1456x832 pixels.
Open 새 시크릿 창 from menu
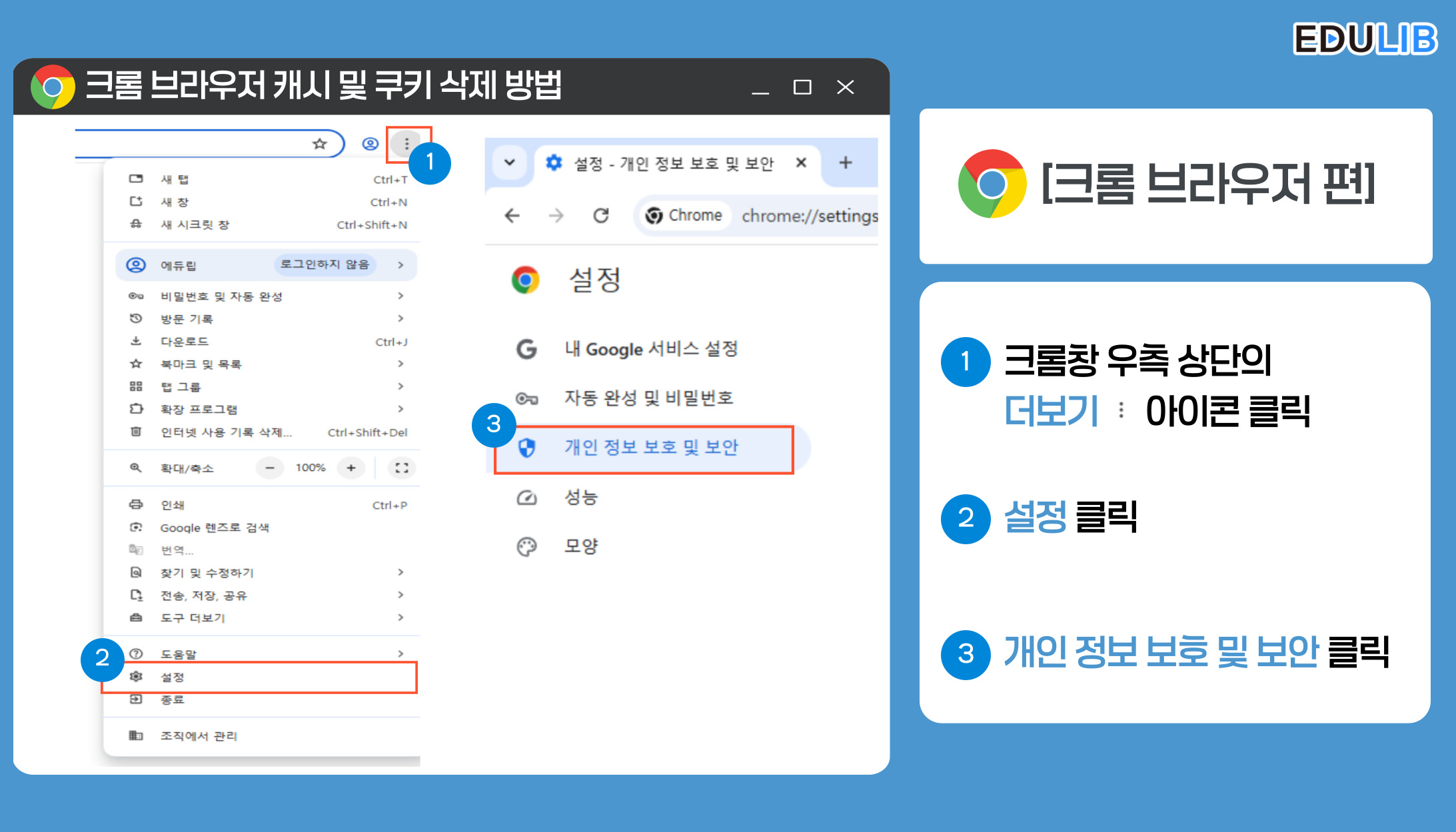point(263,224)
